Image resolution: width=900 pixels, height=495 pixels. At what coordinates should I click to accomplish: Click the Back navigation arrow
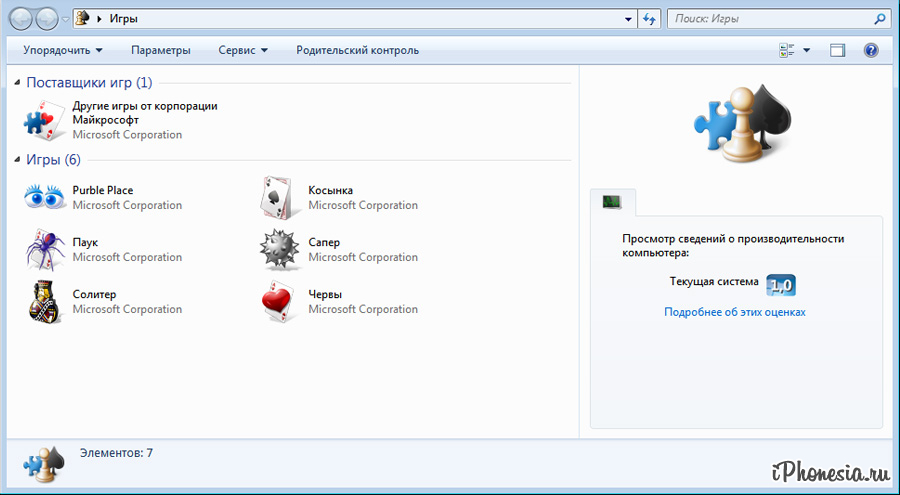click(x=21, y=19)
